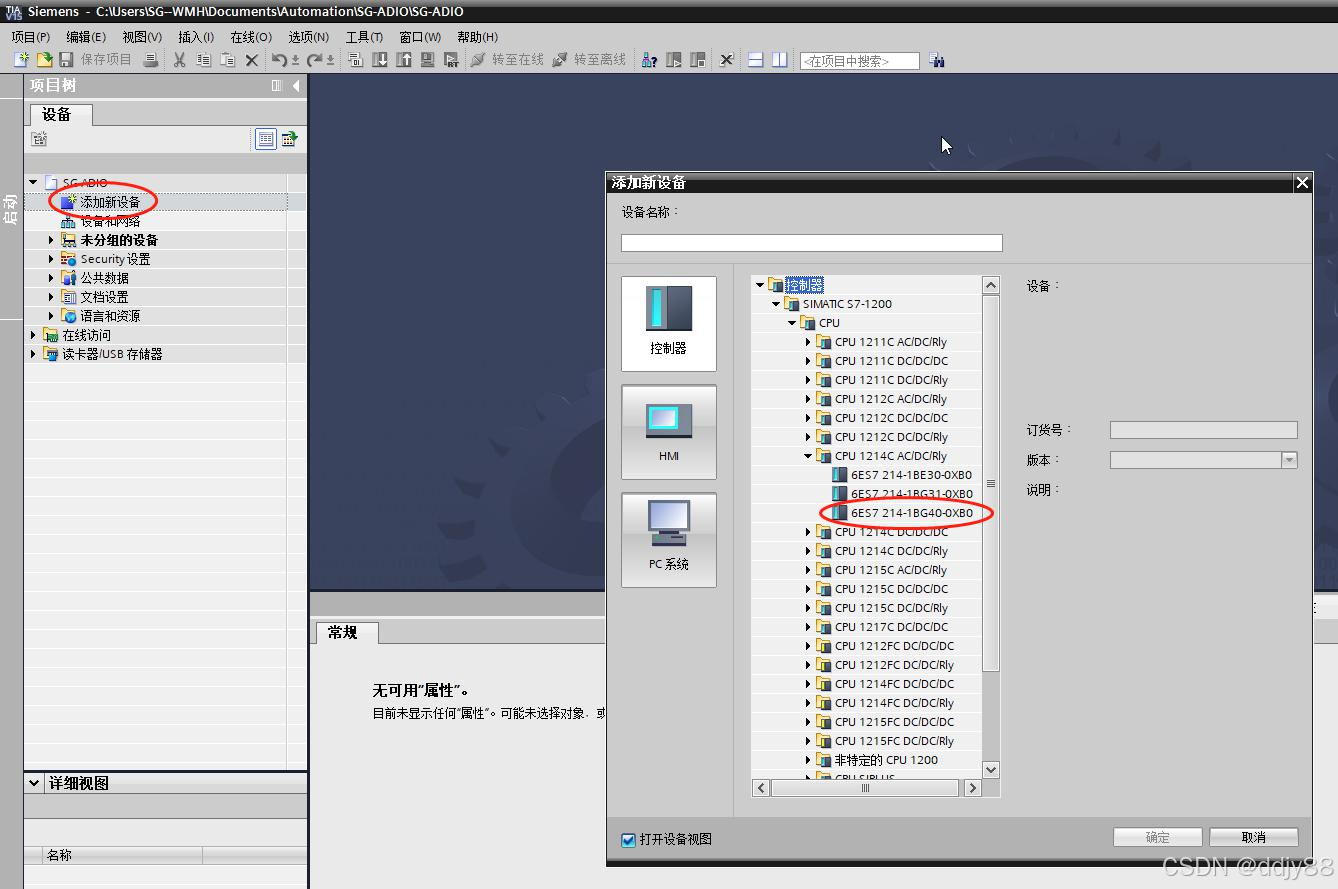Undo the last action
This screenshot has width=1338, height=889.
pyautogui.click(x=280, y=60)
